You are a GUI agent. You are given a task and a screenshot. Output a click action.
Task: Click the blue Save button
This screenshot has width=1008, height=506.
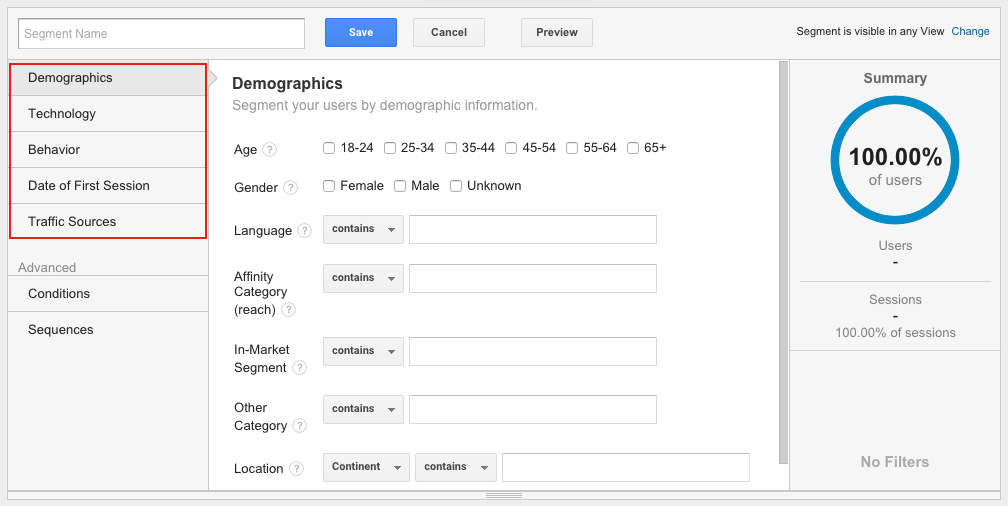(360, 32)
